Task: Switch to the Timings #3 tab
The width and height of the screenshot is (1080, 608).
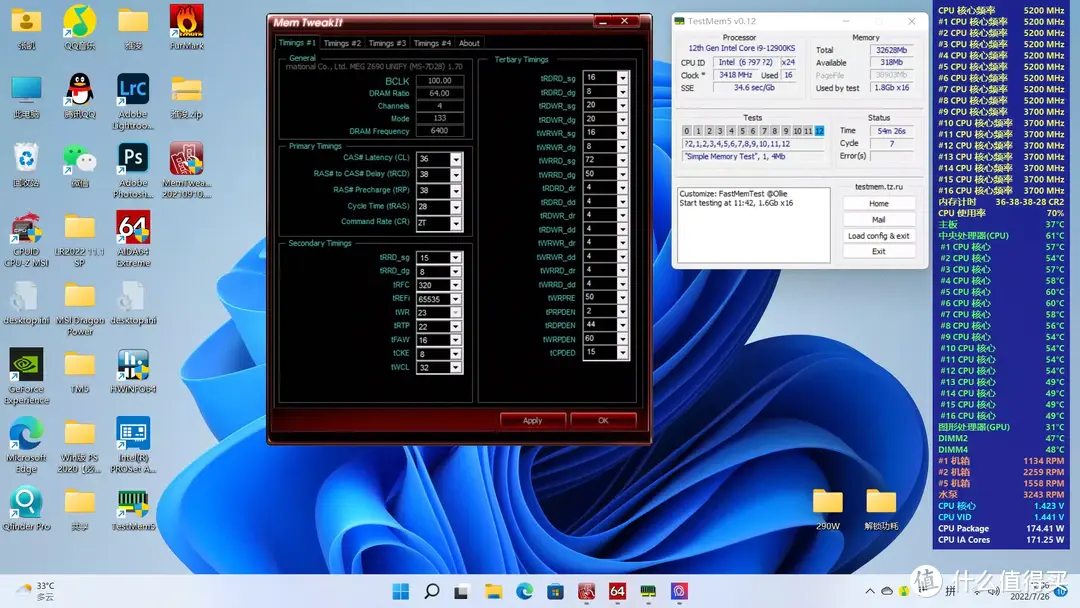Action: pos(387,43)
